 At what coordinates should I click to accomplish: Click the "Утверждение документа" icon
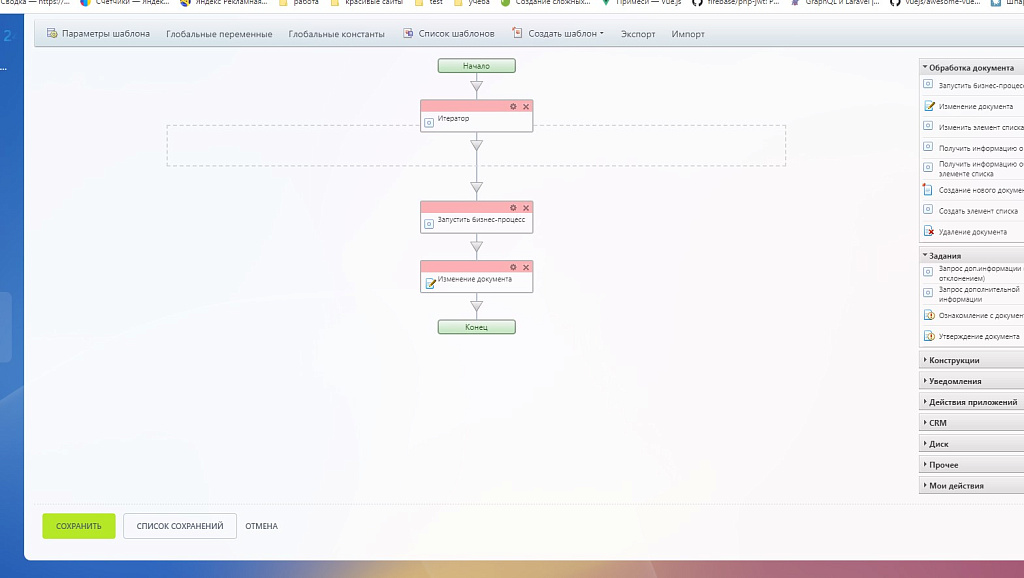pos(928,334)
